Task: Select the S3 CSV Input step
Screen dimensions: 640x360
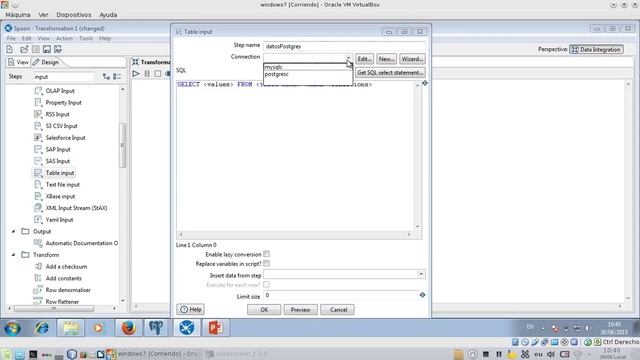Action: tap(62, 126)
